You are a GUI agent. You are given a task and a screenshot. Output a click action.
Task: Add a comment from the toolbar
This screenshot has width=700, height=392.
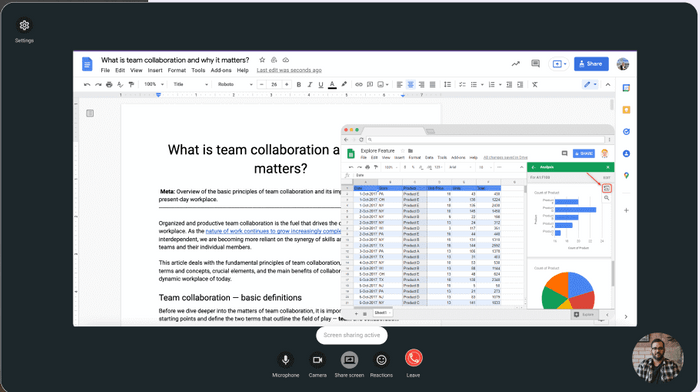[370, 84]
